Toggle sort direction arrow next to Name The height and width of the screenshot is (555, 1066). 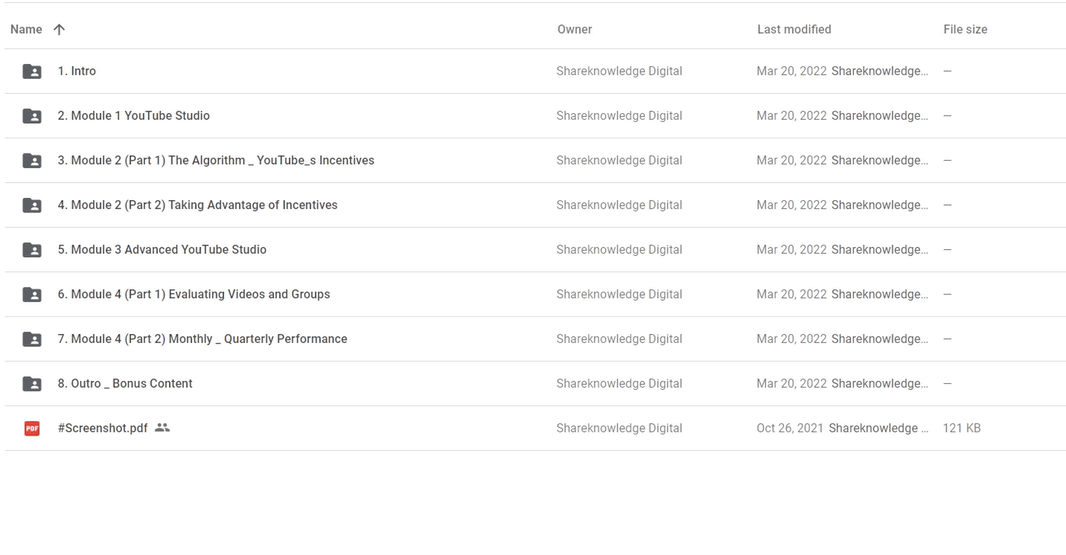59,29
